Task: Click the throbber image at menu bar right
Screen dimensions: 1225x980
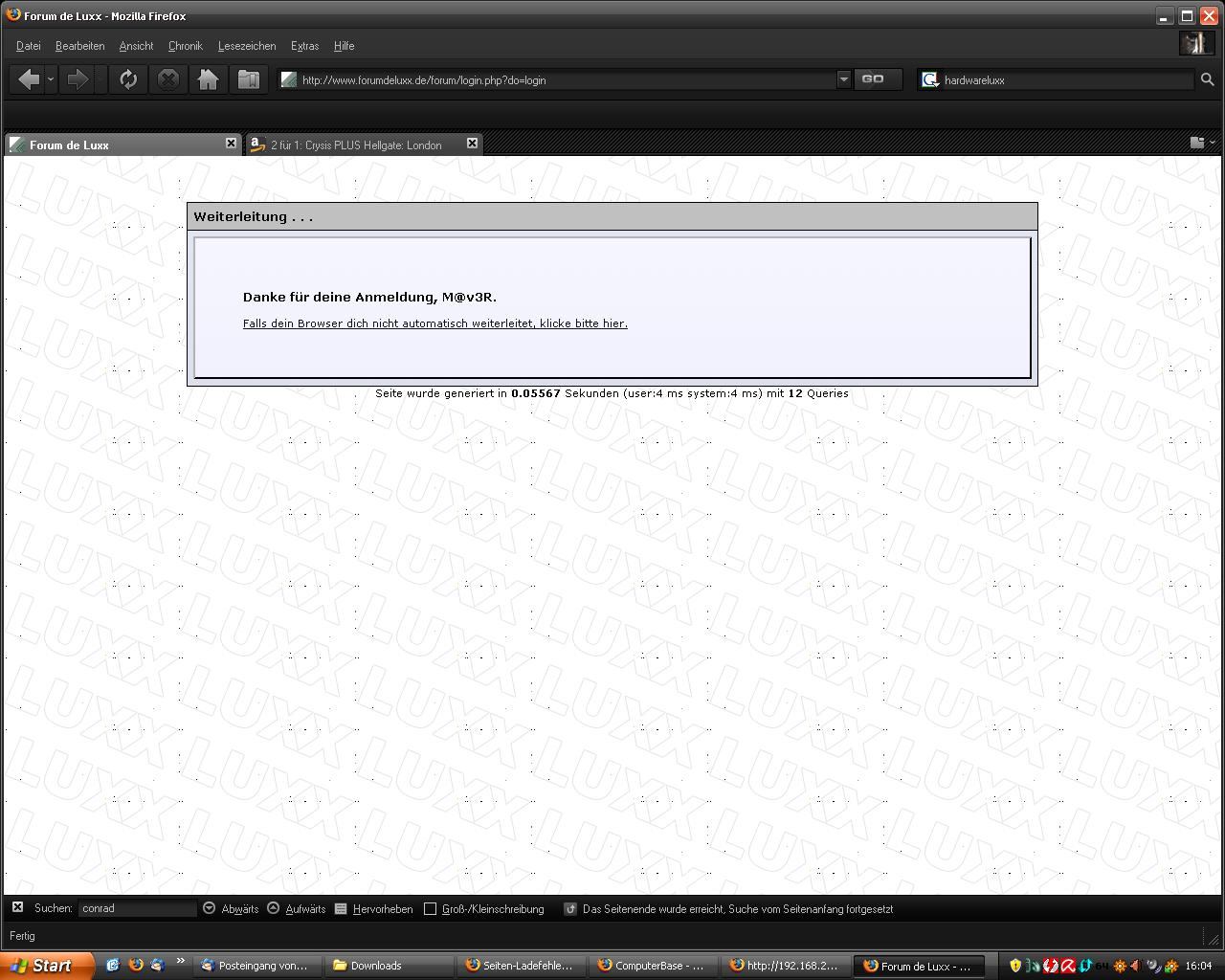Action: [x=1196, y=43]
